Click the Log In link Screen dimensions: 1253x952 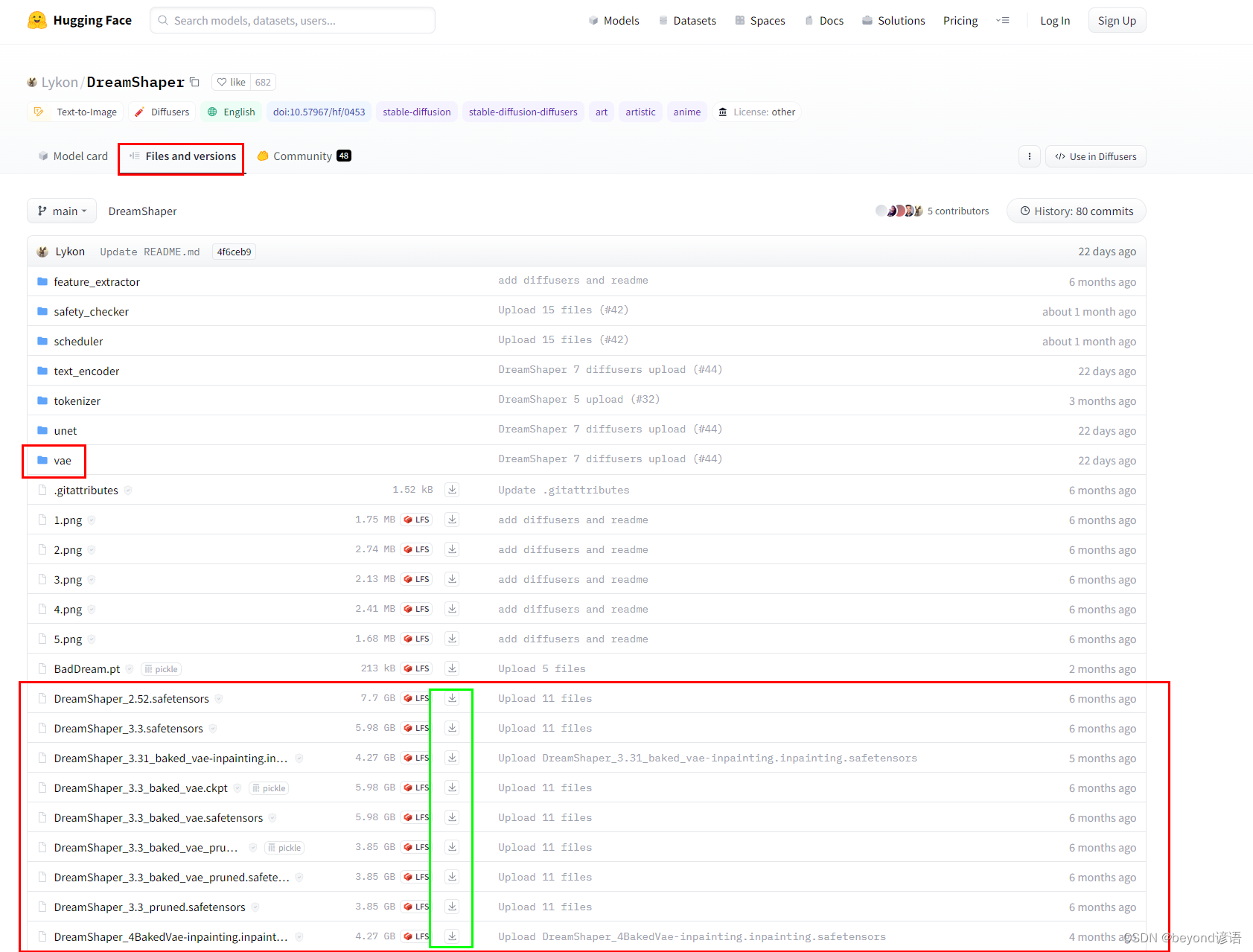[x=1055, y=20]
